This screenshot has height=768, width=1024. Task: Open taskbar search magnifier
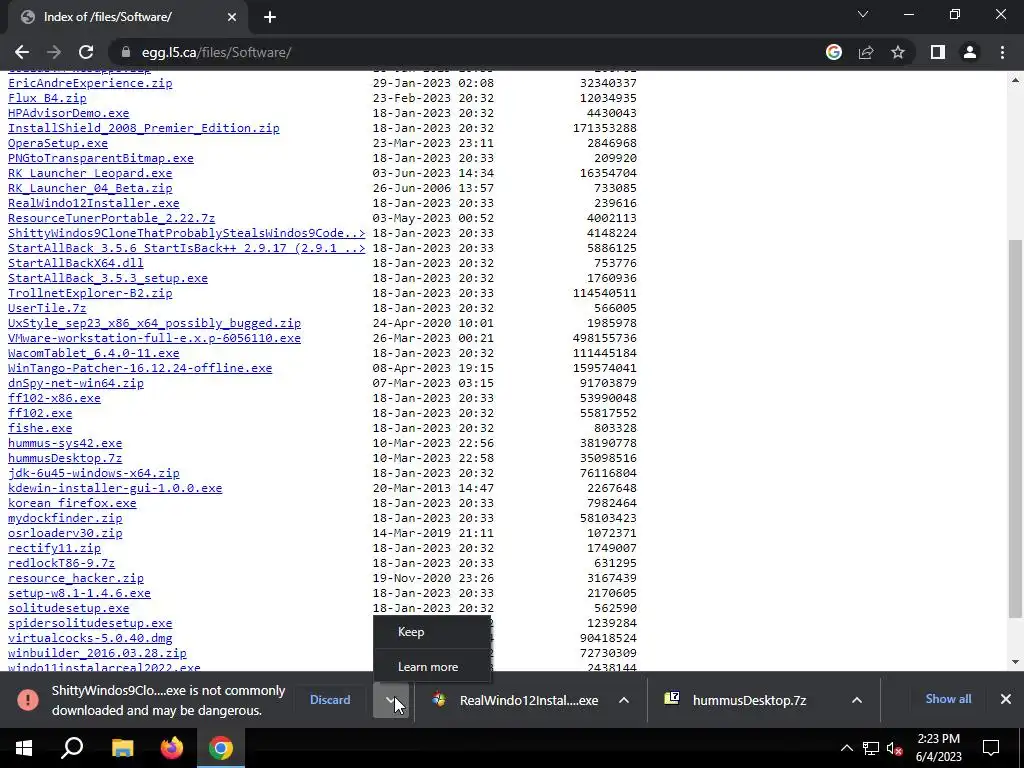pos(72,748)
